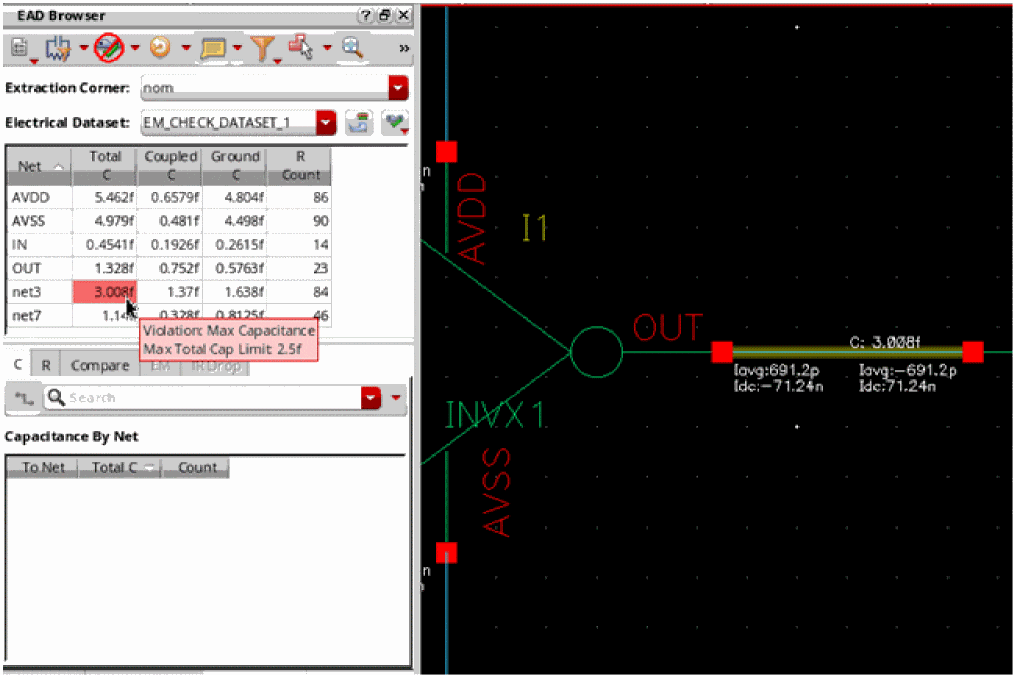Click the checkmark options icon beside dataset
Image resolution: width=1013 pixels, height=675 pixels.
pyautogui.click(x=395, y=122)
